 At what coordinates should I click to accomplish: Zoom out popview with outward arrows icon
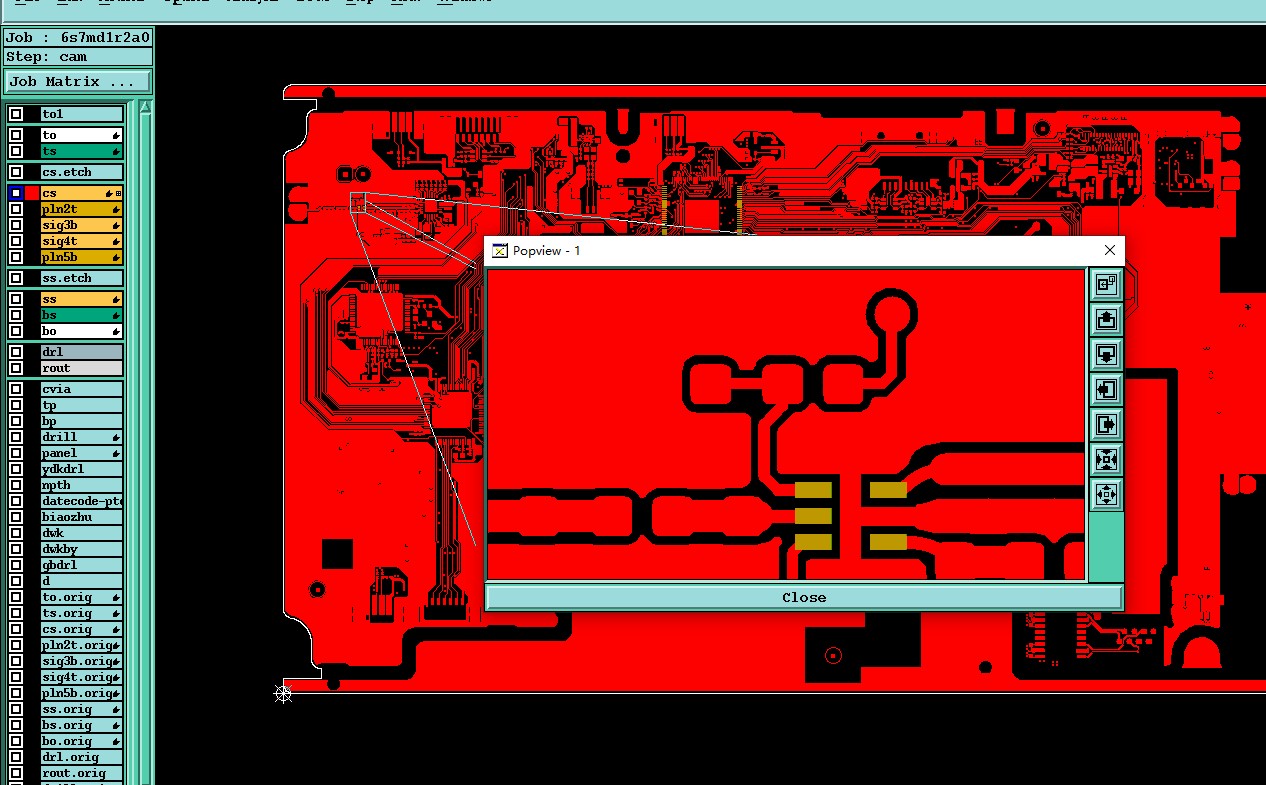[1105, 494]
